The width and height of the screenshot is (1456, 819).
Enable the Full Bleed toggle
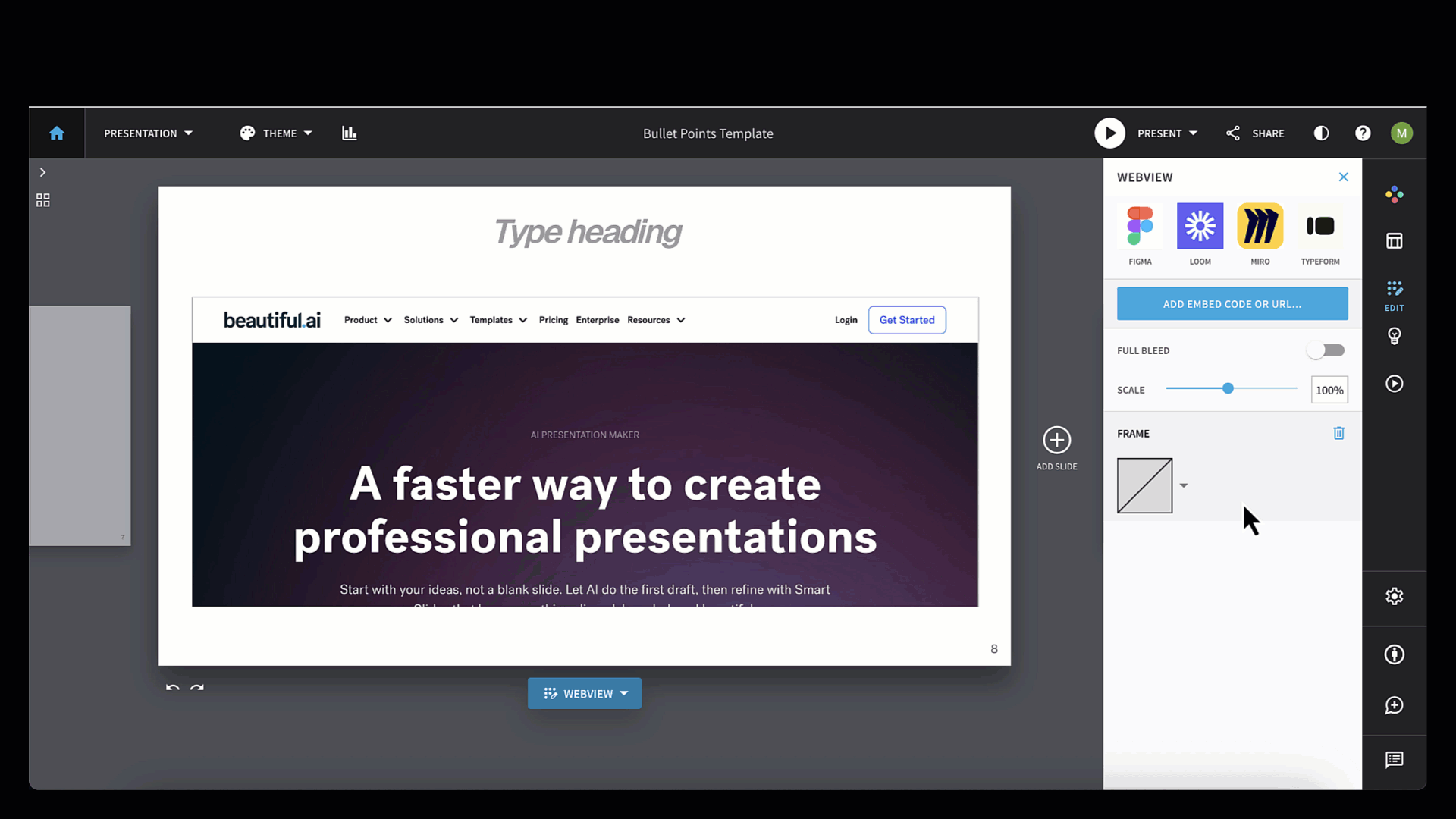coord(1326,350)
